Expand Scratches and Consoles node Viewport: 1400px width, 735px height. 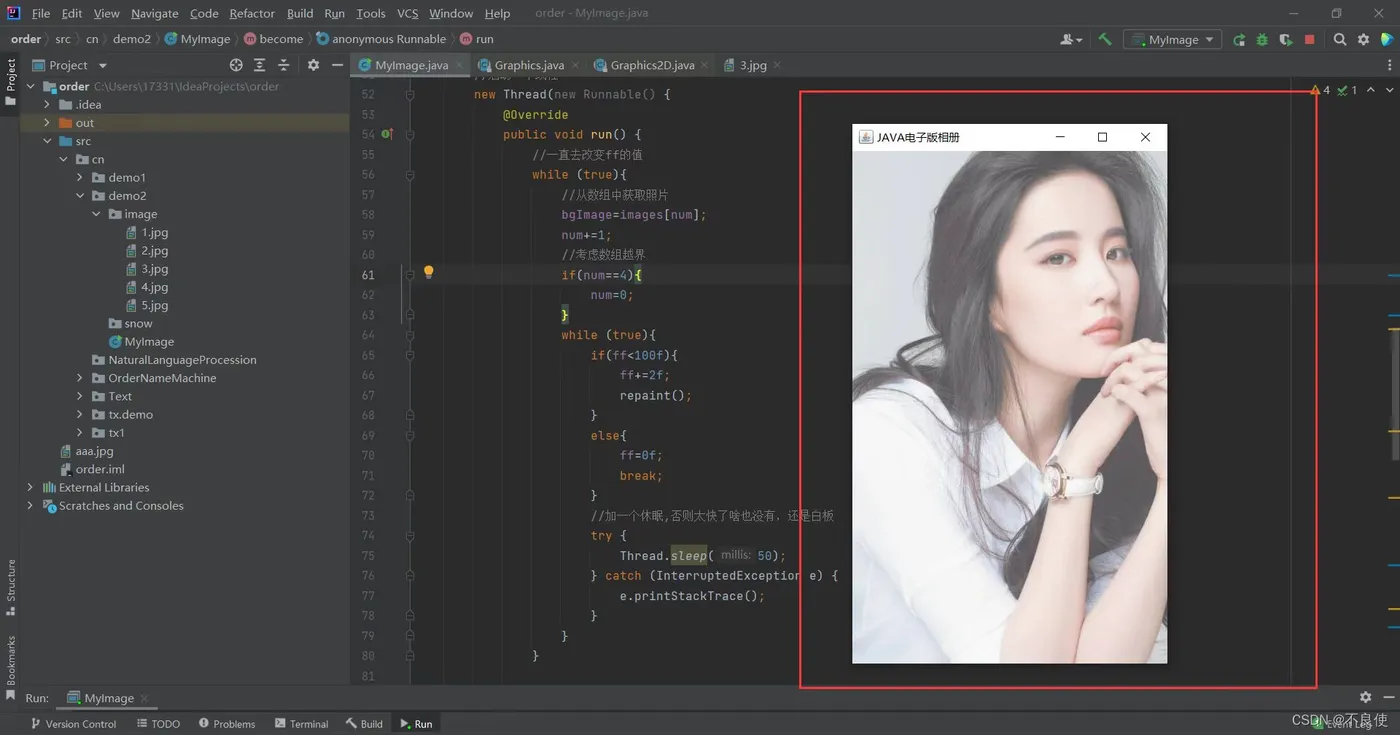coord(30,506)
